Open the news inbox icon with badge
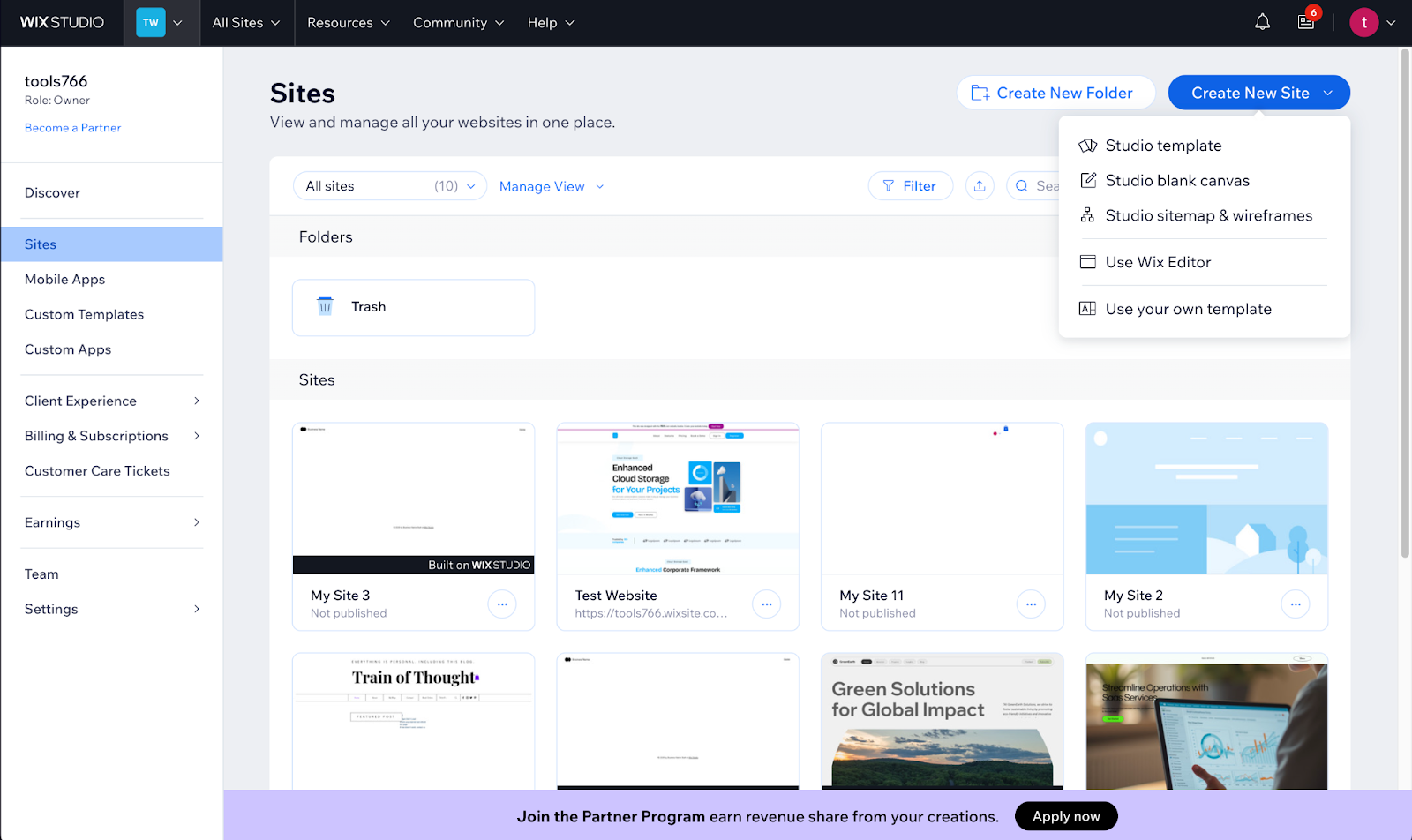1412x840 pixels. 1306,22
